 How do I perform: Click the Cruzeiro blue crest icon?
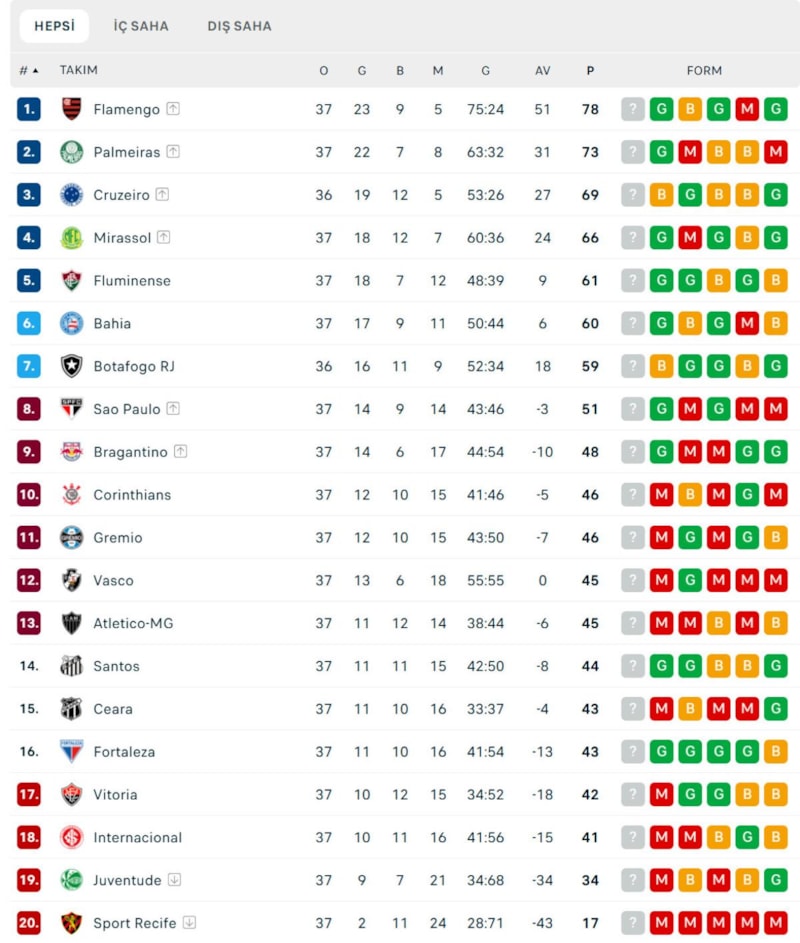(72, 195)
